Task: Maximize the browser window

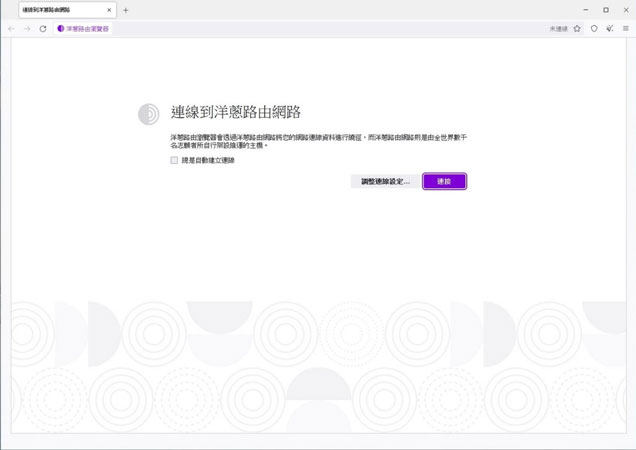Action: [606, 10]
